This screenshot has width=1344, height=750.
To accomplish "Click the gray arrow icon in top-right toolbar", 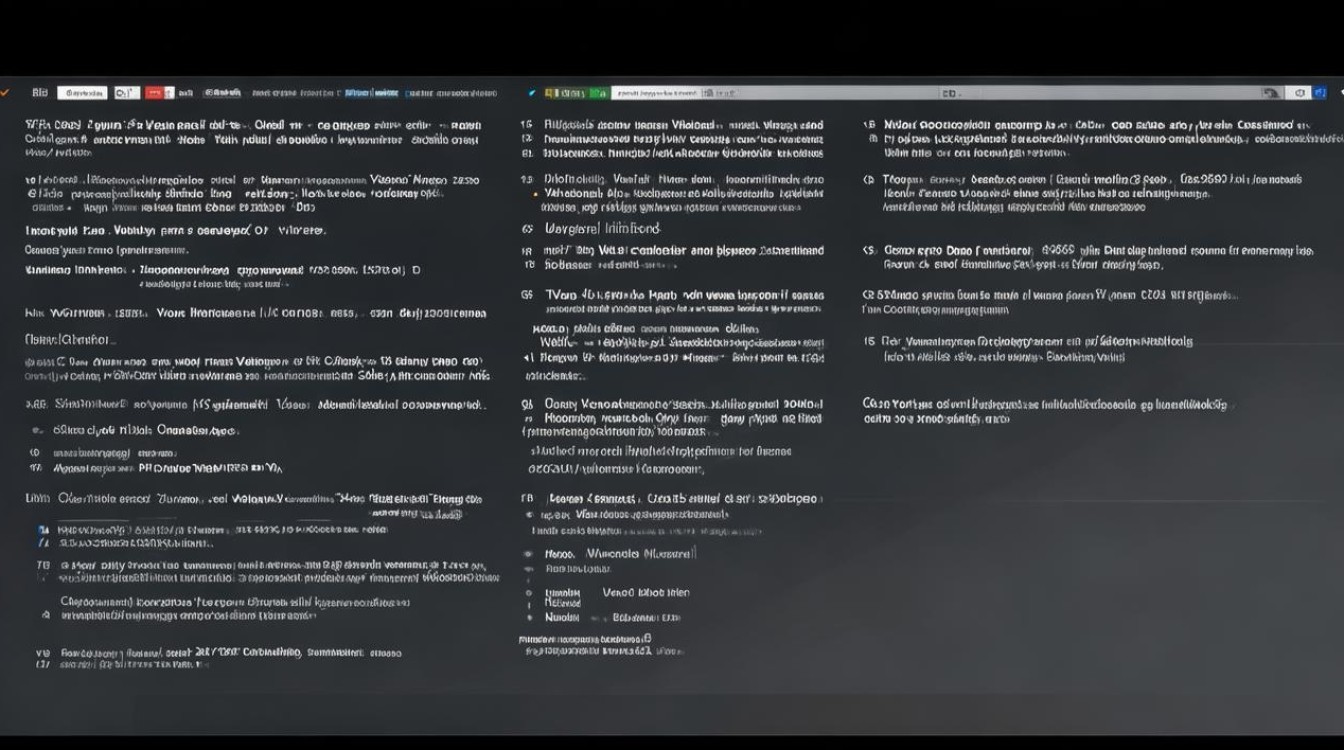I will click(1271, 93).
